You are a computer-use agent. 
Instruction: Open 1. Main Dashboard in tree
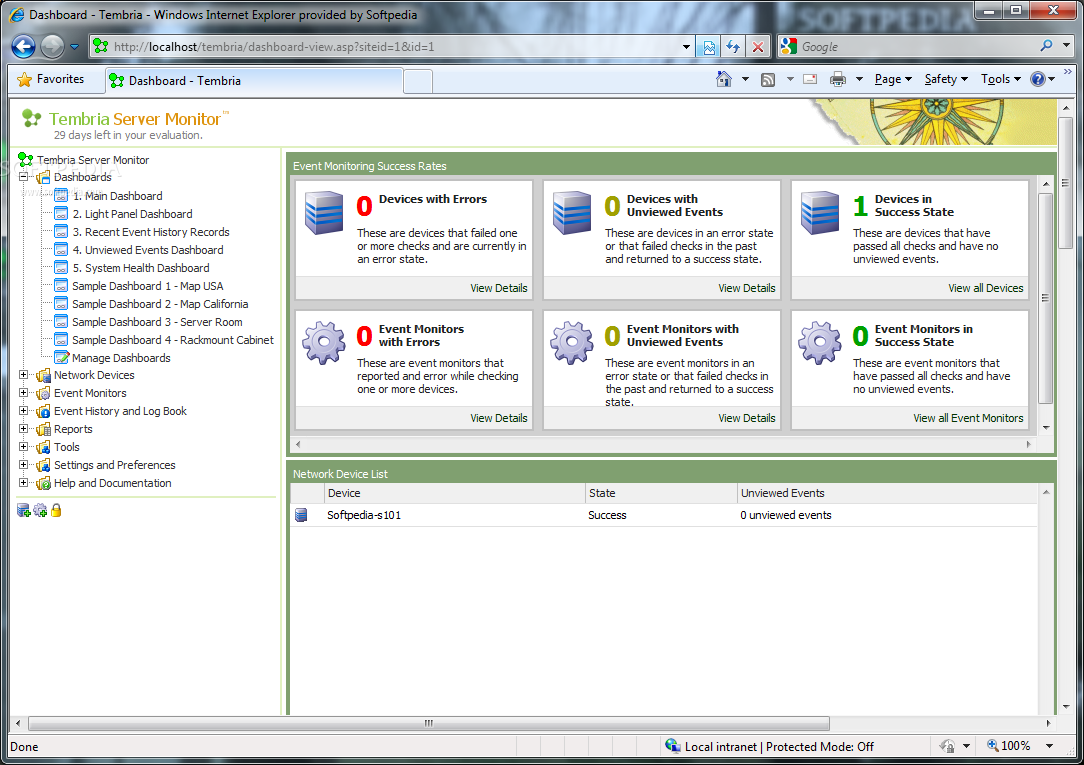pyautogui.click(x=118, y=196)
